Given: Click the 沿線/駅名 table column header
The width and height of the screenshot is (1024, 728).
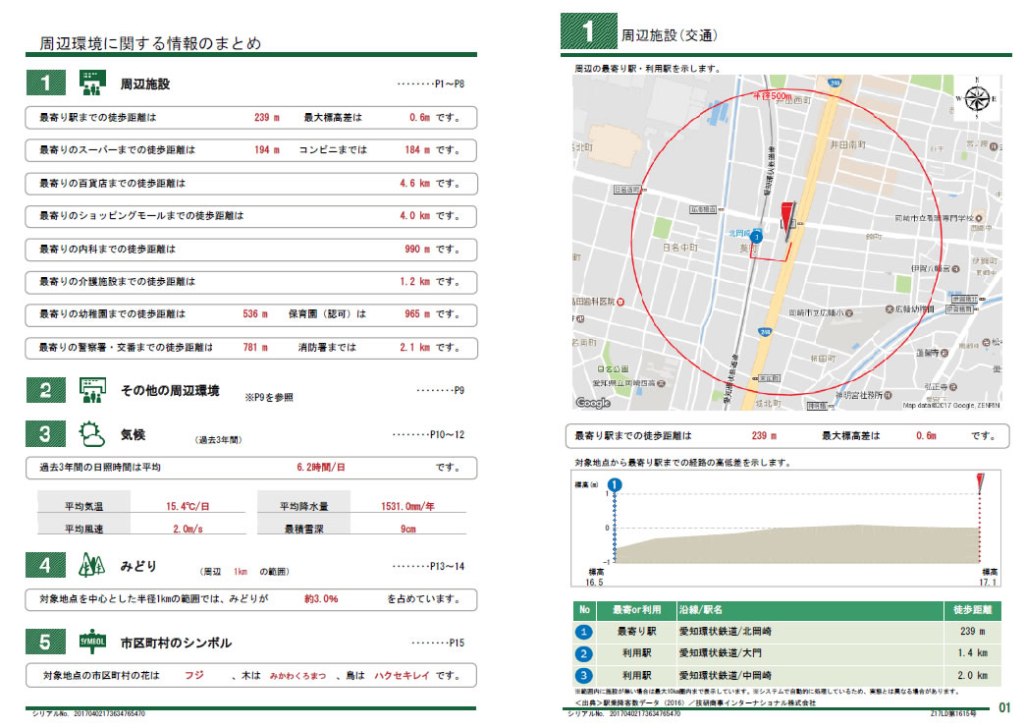Looking at the screenshot, I should click(701, 610).
